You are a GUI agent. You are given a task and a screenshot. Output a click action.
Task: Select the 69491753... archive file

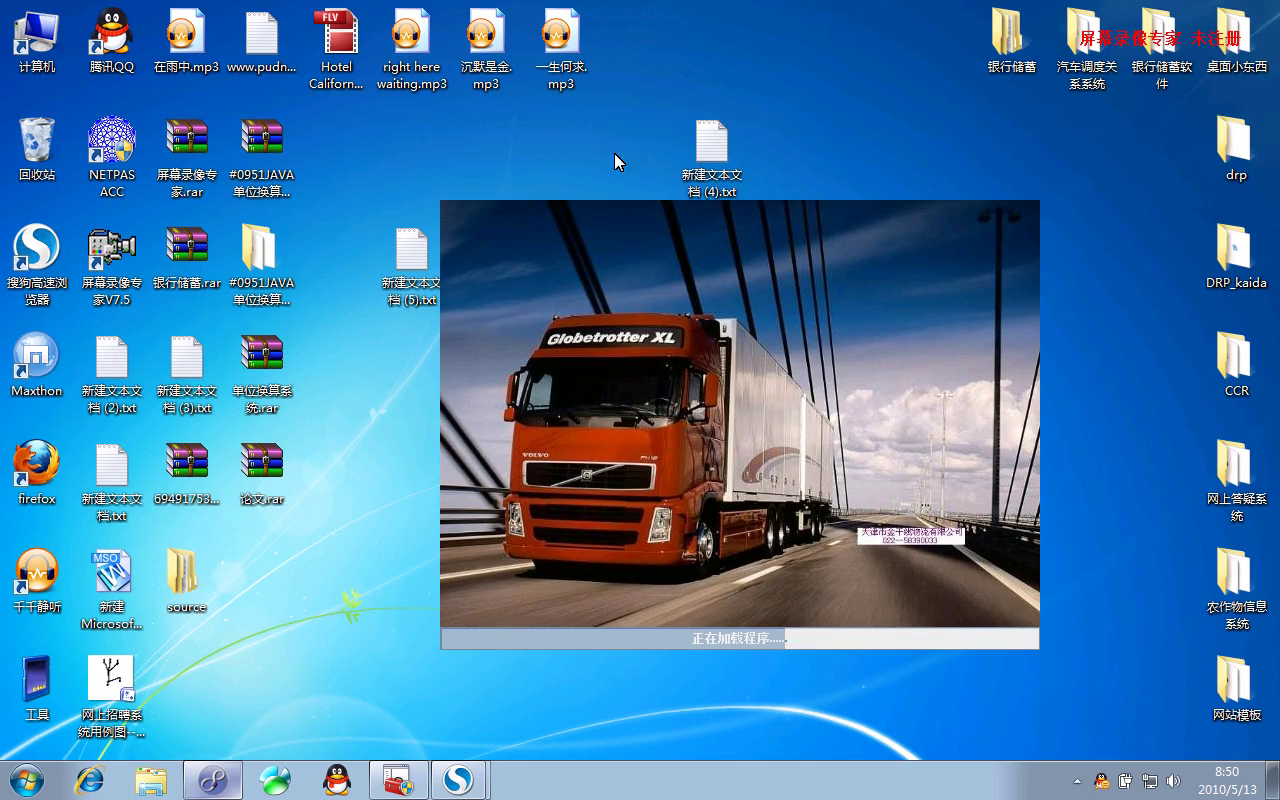pos(187,472)
